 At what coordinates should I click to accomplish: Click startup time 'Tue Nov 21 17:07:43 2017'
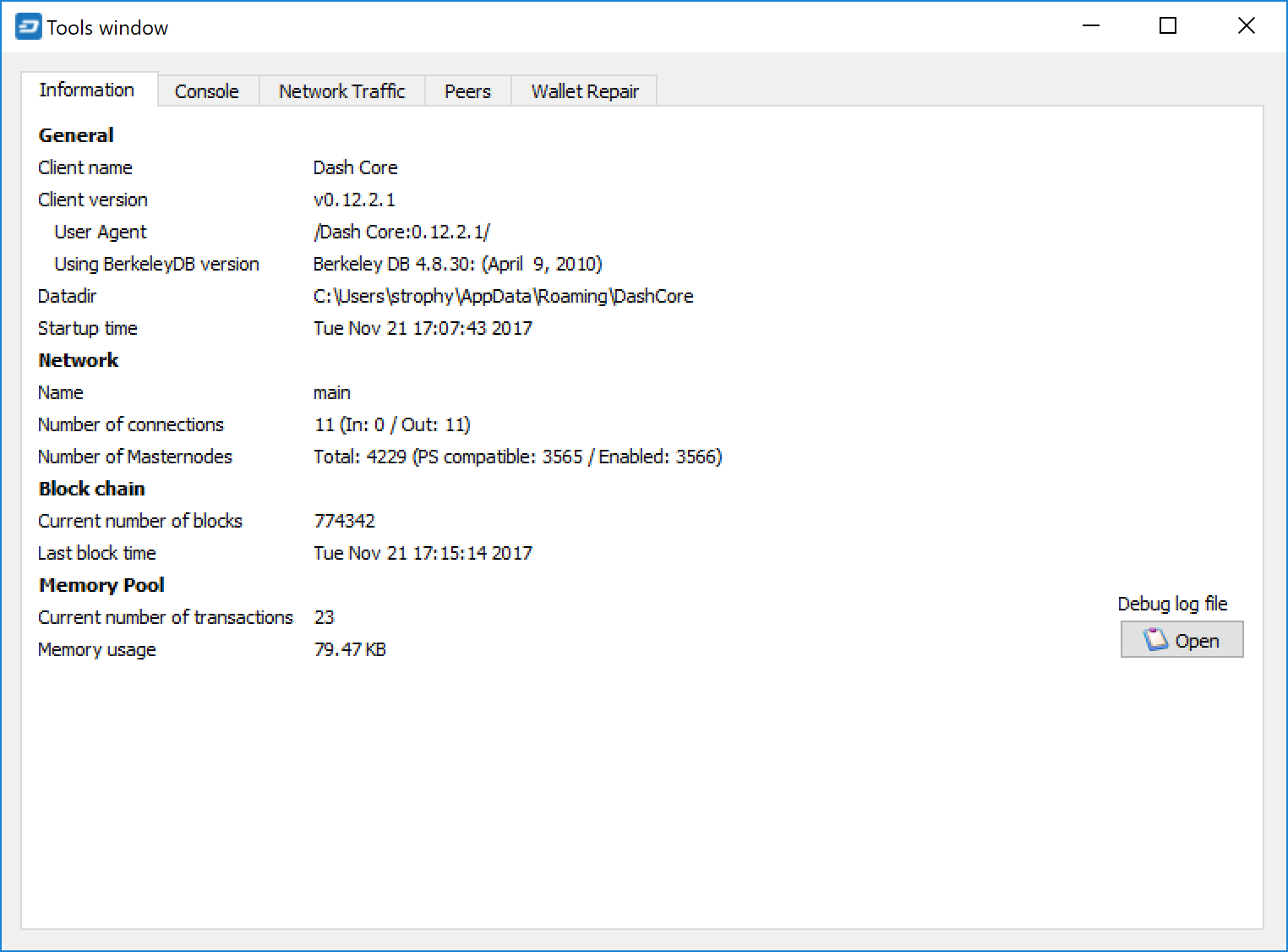click(423, 328)
